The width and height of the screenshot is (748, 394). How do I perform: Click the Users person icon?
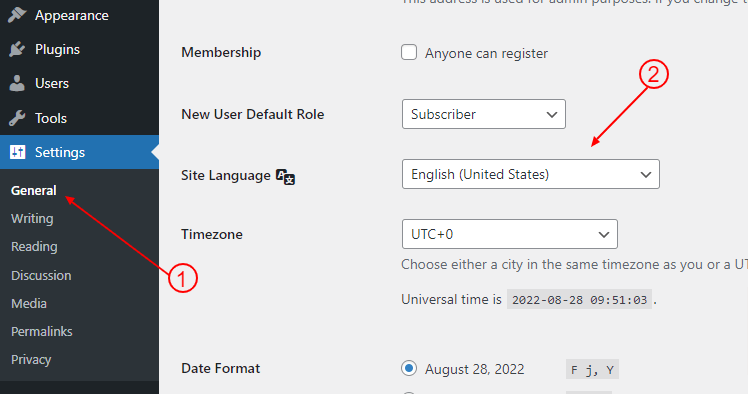click(17, 83)
